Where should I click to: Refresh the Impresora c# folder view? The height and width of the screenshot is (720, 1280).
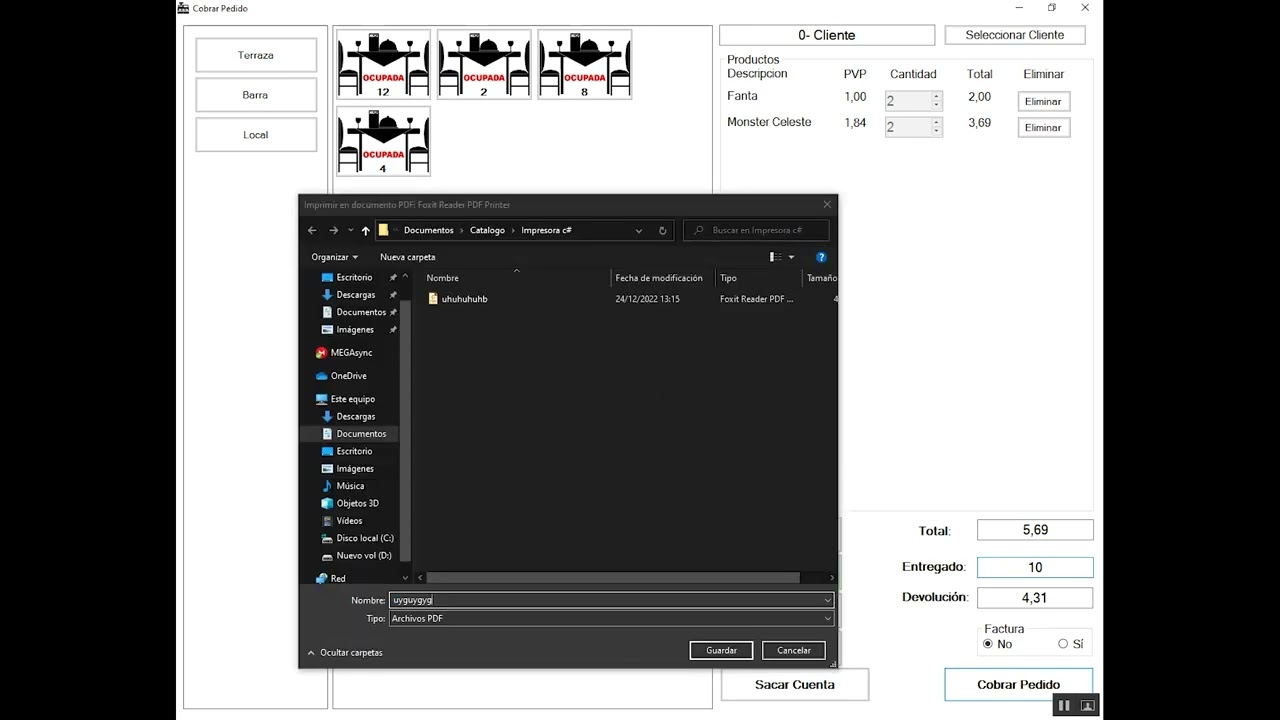(x=662, y=230)
